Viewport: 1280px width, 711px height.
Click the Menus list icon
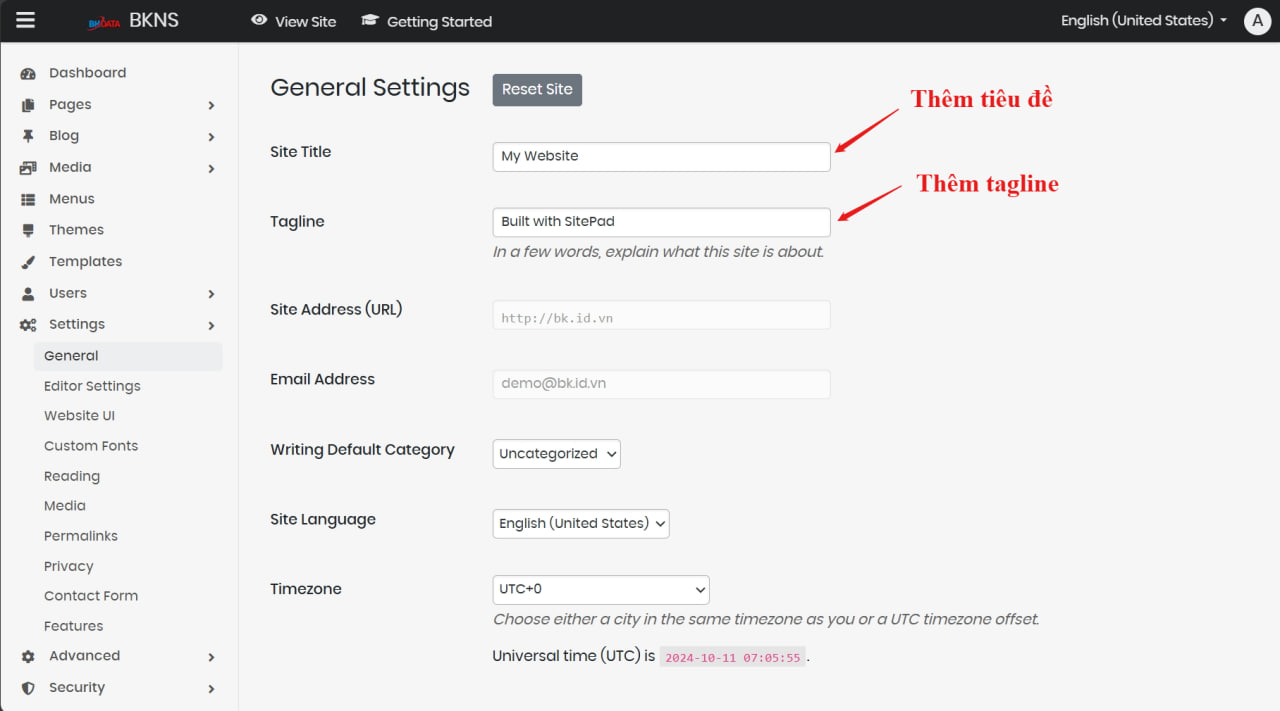tap(28, 199)
